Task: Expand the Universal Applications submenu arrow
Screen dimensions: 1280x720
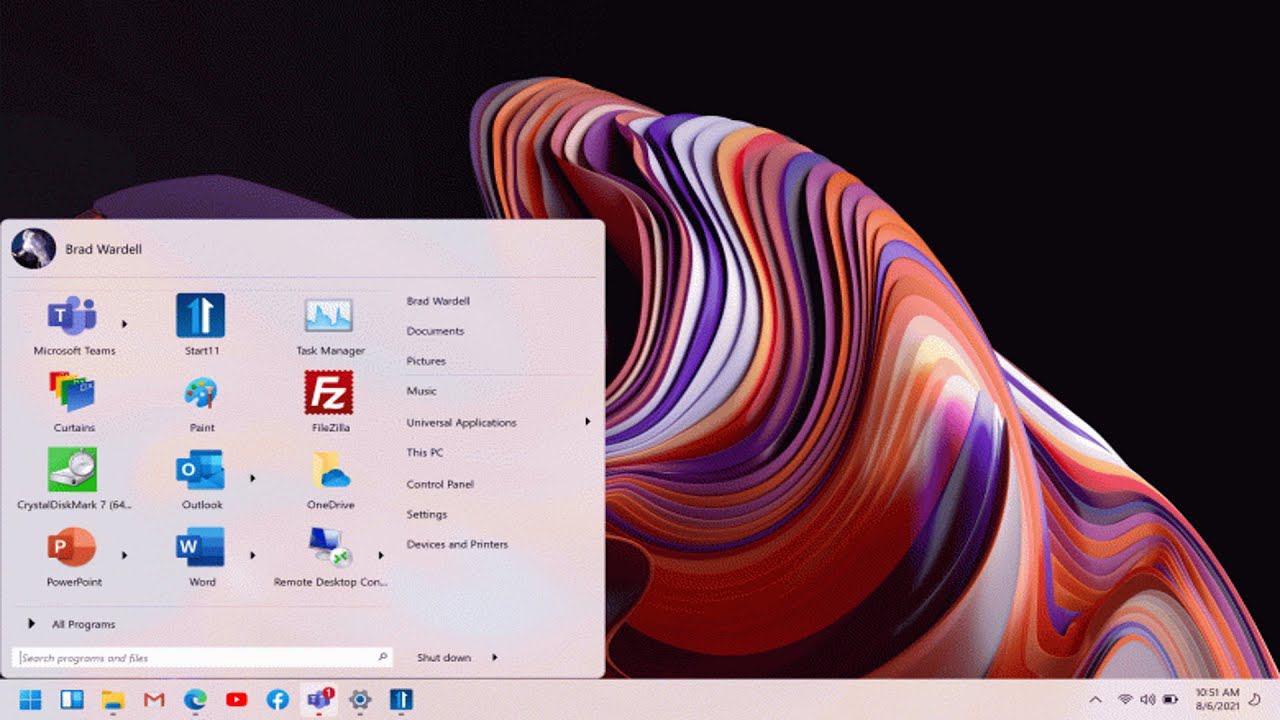Action: 588,422
